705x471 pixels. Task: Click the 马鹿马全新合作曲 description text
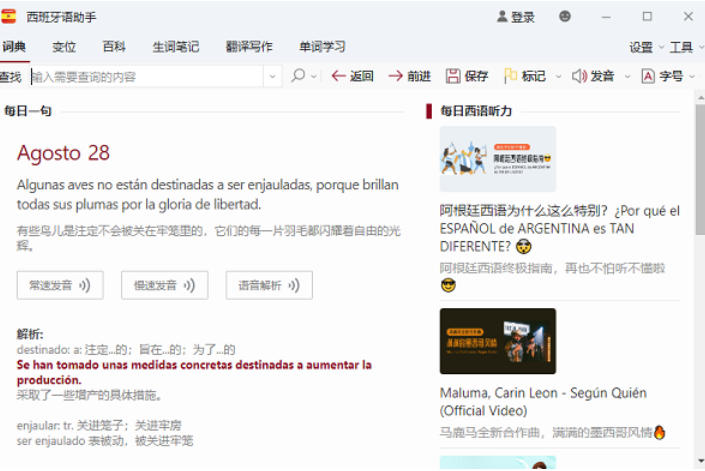[x=552, y=432]
